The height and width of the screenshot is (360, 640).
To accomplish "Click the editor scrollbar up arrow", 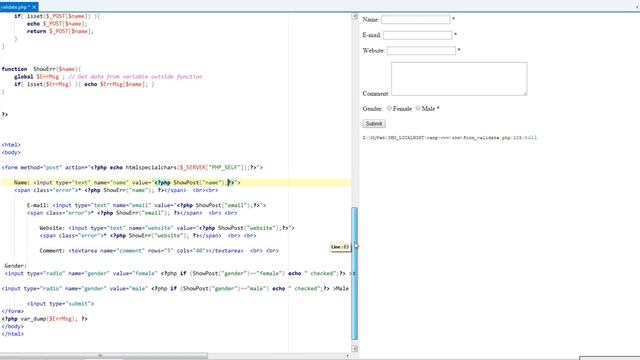I will [x=355, y=16].
